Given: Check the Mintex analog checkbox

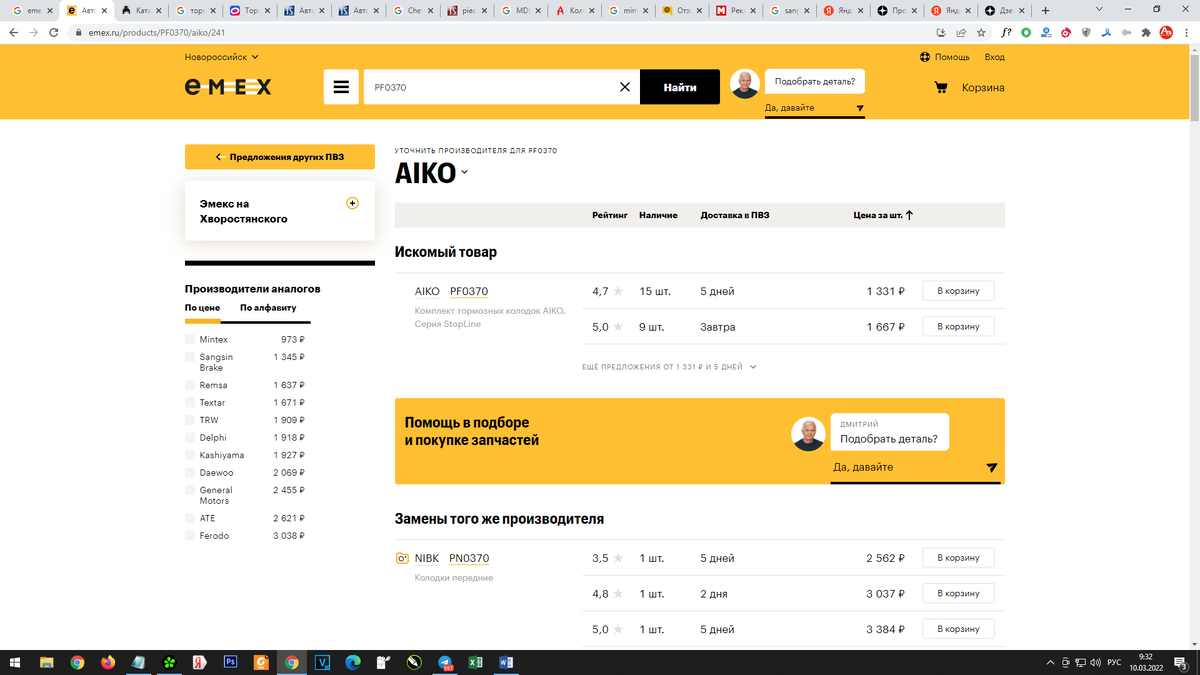Looking at the screenshot, I should (190, 340).
